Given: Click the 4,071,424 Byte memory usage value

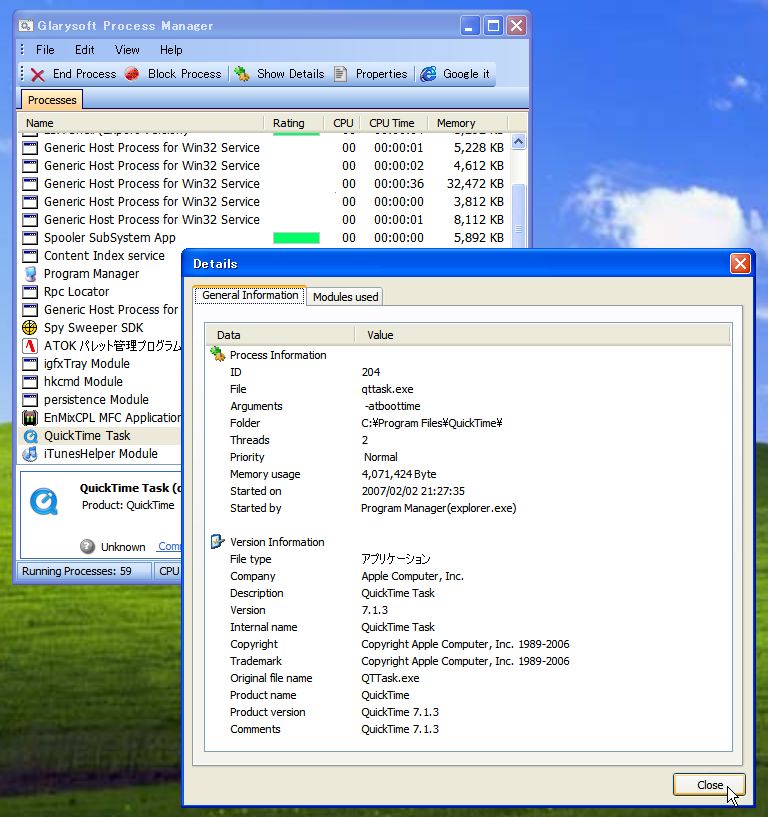Looking at the screenshot, I should pyautogui.click(x=399, y=474).
